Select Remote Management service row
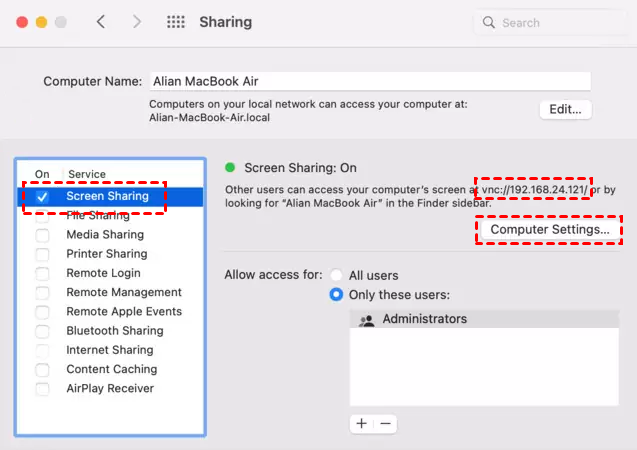The image size is (637, 450). [123, 292]
